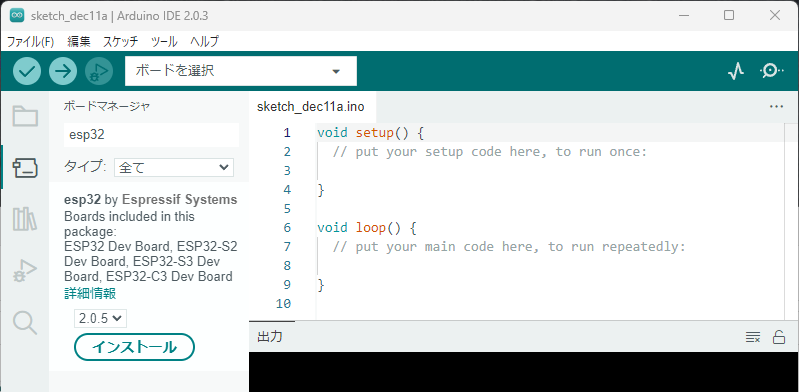
Task: Open the Sketchbook folder sidebar icon
Action: coord(25,116)
